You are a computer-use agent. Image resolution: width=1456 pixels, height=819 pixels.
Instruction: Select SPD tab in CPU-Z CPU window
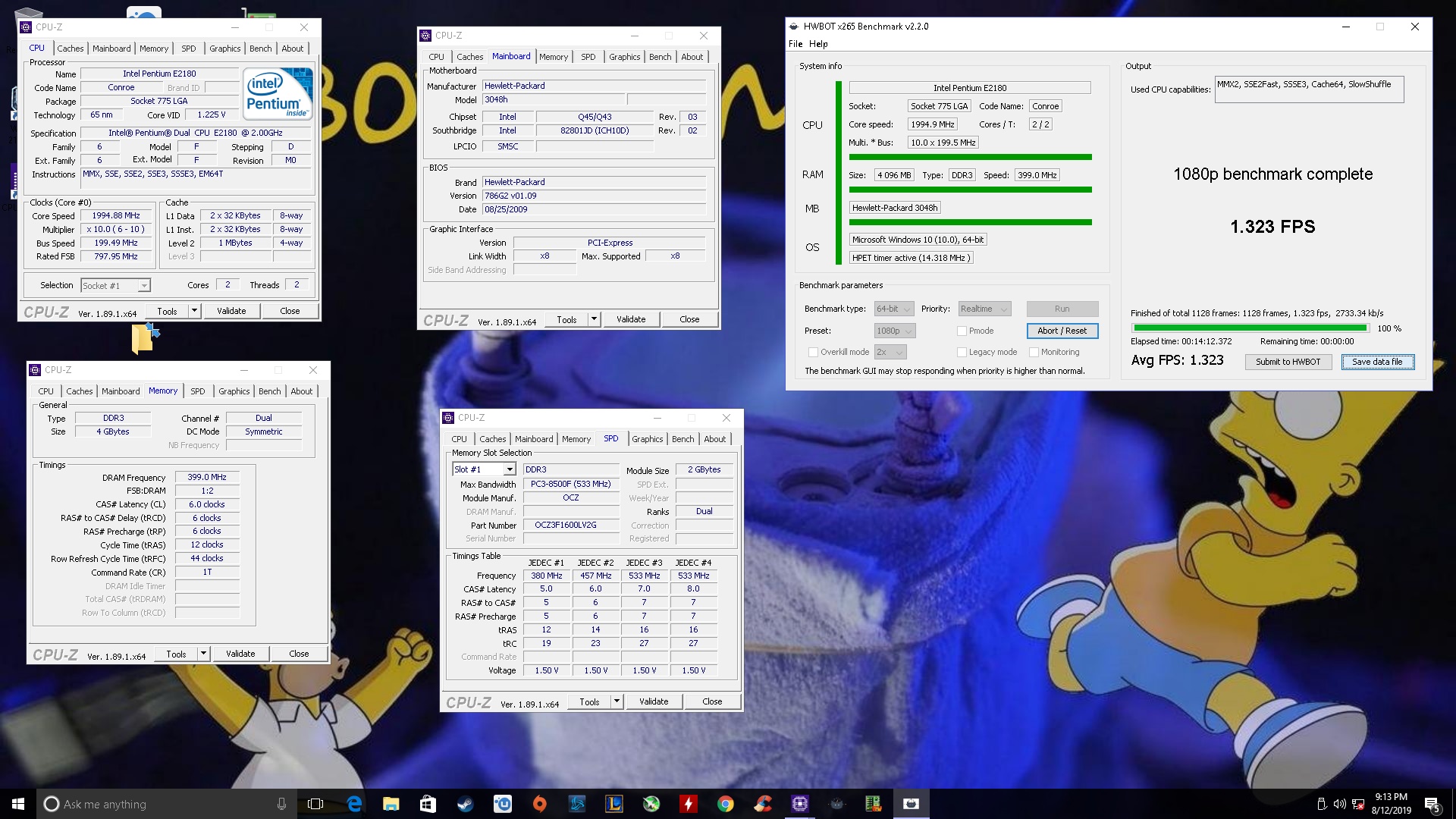(x=189, y=49)
